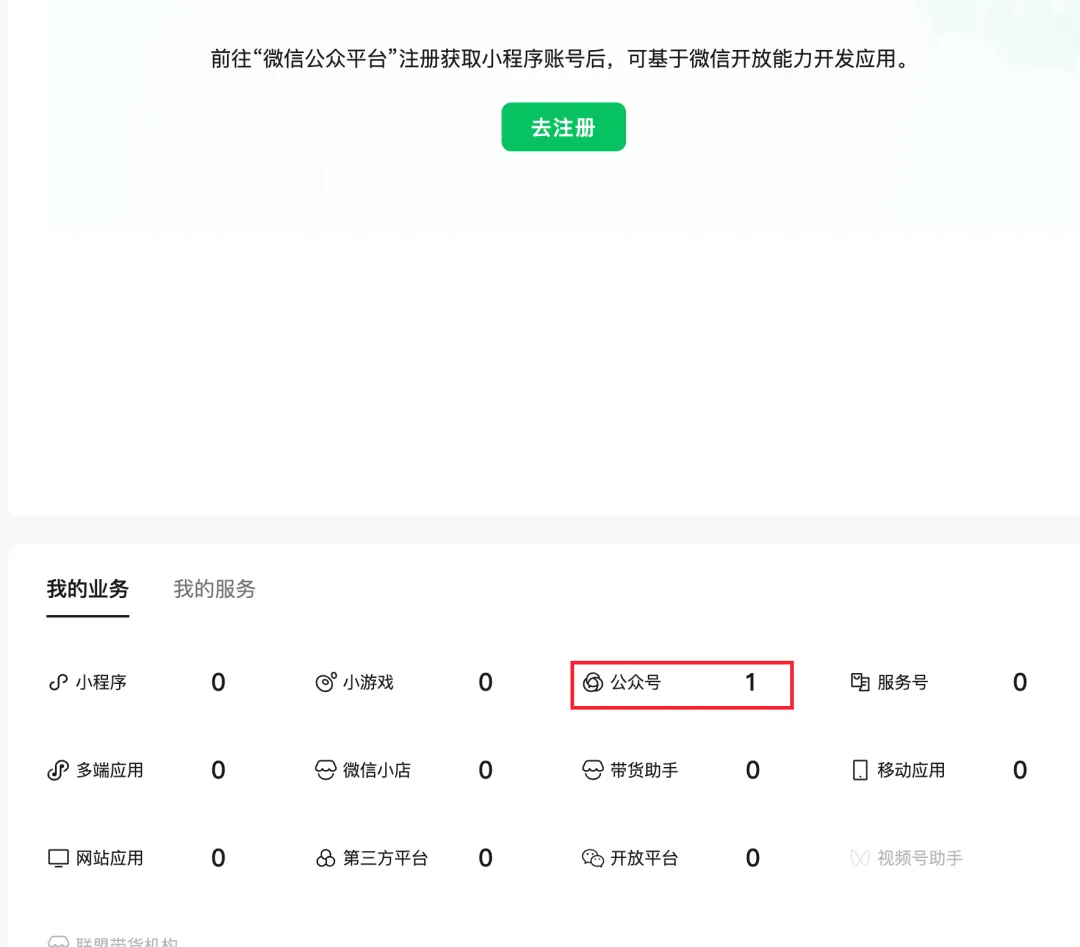Image resolution: width=1080 pixels, height=947 pixels.
Task: Open the 带货助手 business entry
Action: tap(644, 770)
